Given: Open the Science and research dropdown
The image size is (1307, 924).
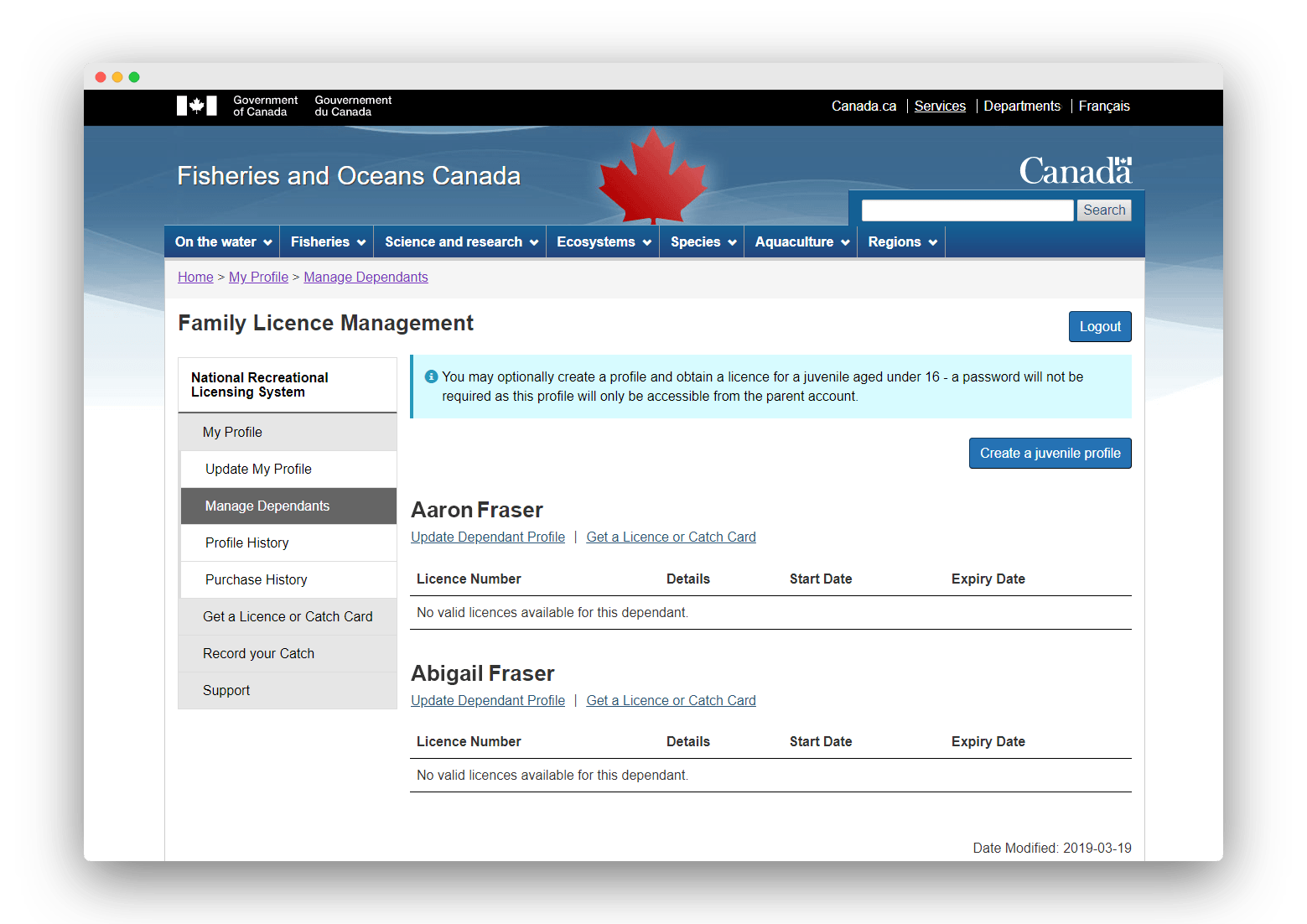Looking at the screenshot, I should coord(460,241).
